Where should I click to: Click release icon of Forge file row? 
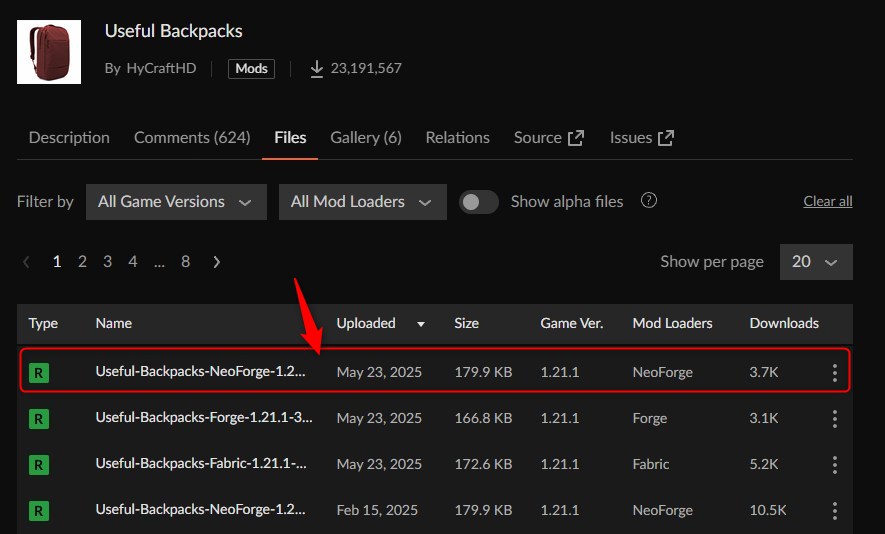coord(39,419)
